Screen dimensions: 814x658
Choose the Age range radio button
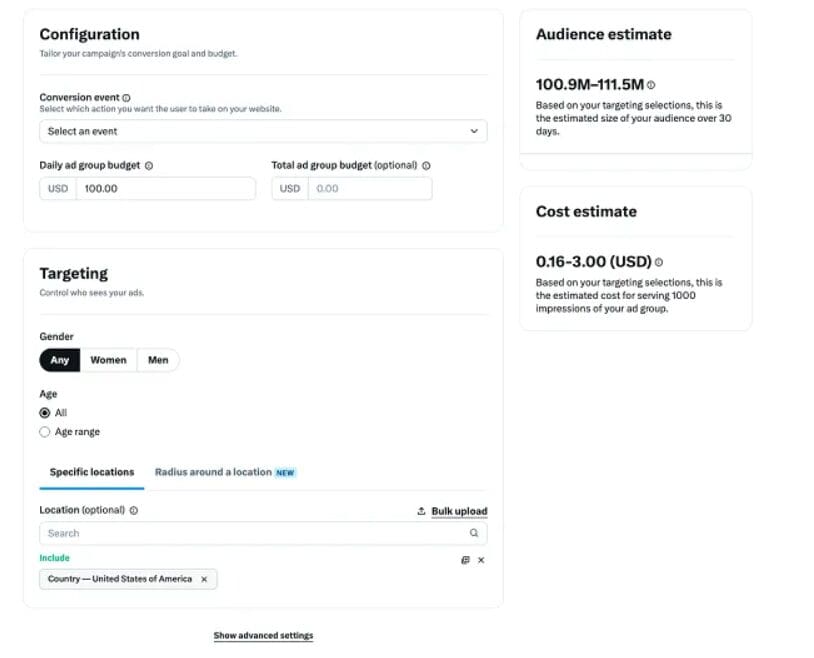click(44, 431)
